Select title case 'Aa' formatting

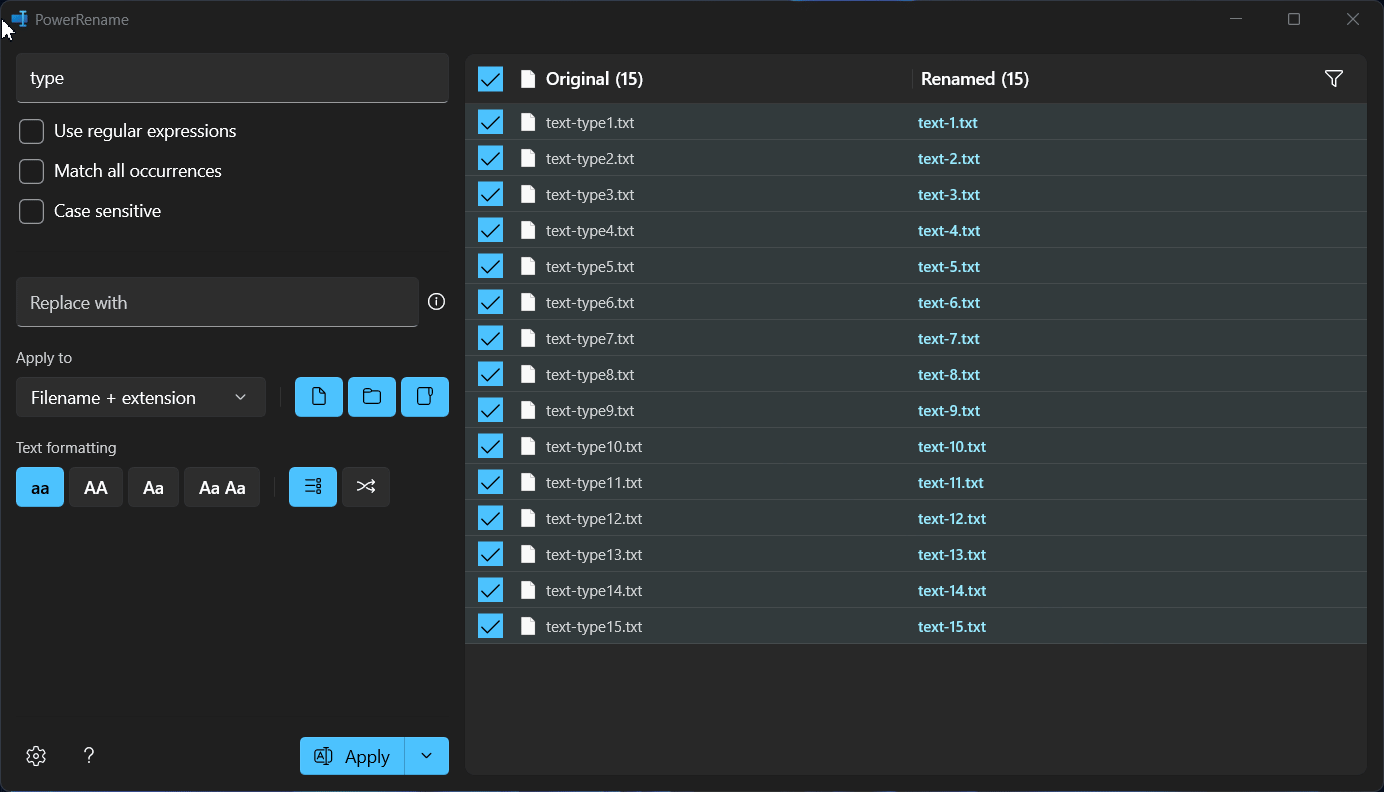pos(153,487)
